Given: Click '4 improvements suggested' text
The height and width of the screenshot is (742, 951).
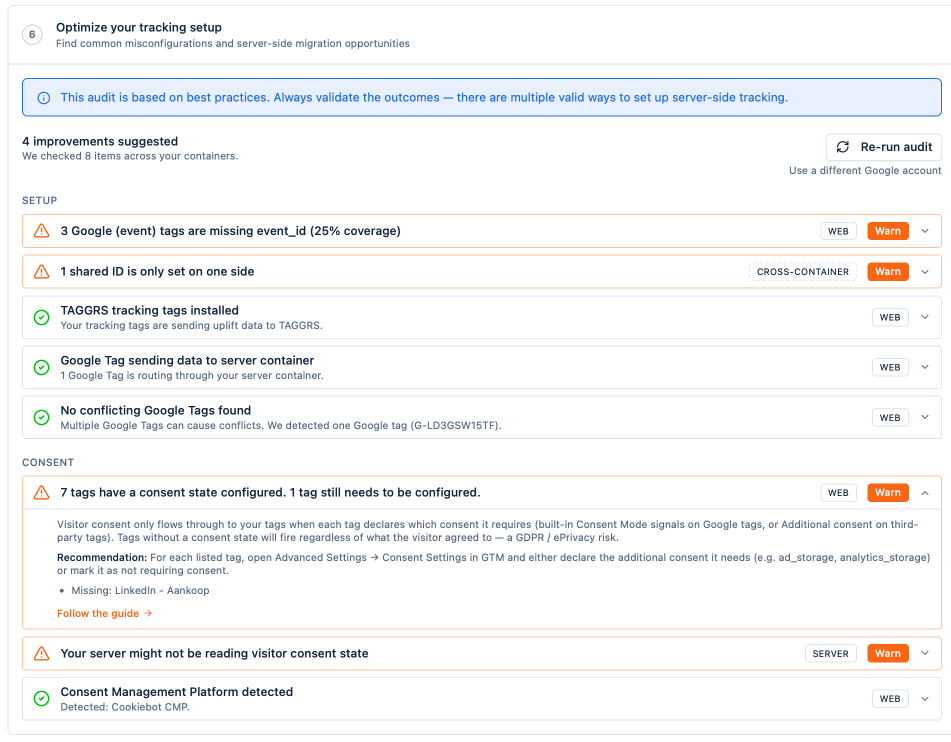Looking at the screenshot, I should [x=100, y=141].
